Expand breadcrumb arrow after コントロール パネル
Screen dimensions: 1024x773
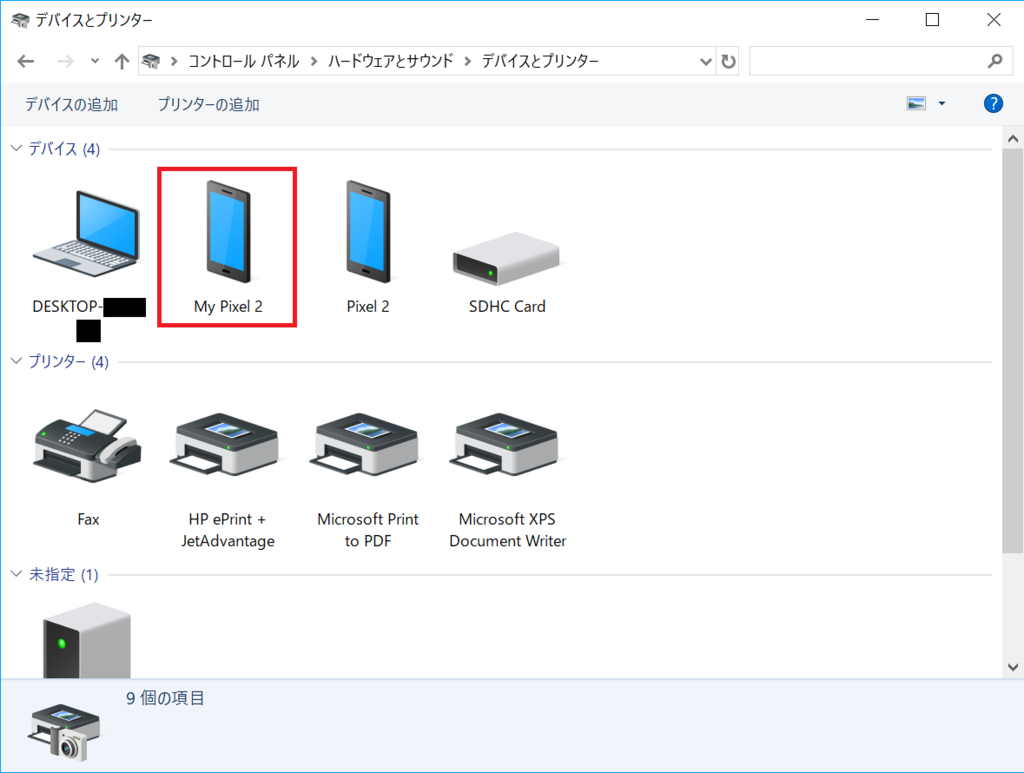(314, 61)
